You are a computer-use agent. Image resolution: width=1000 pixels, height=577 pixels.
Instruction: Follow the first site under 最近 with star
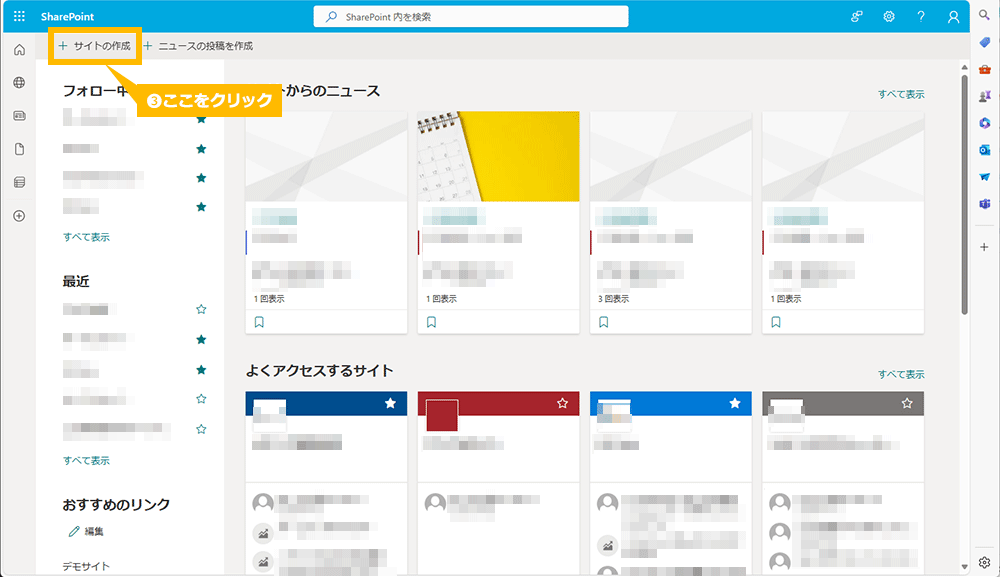click(201, 310)
